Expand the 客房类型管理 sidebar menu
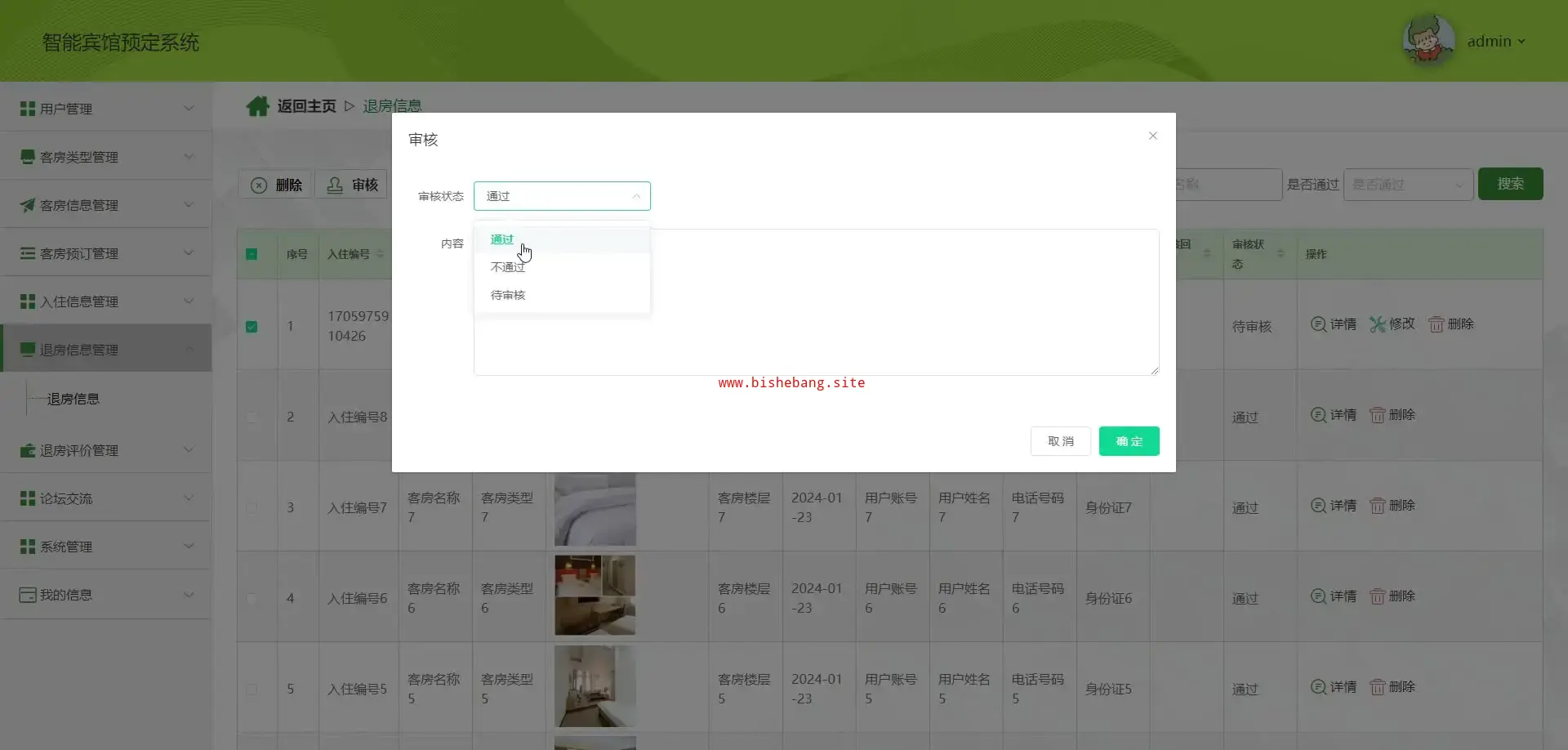Image resolution: width=1568 pixels, height=750 pixels. coord(106,157)
